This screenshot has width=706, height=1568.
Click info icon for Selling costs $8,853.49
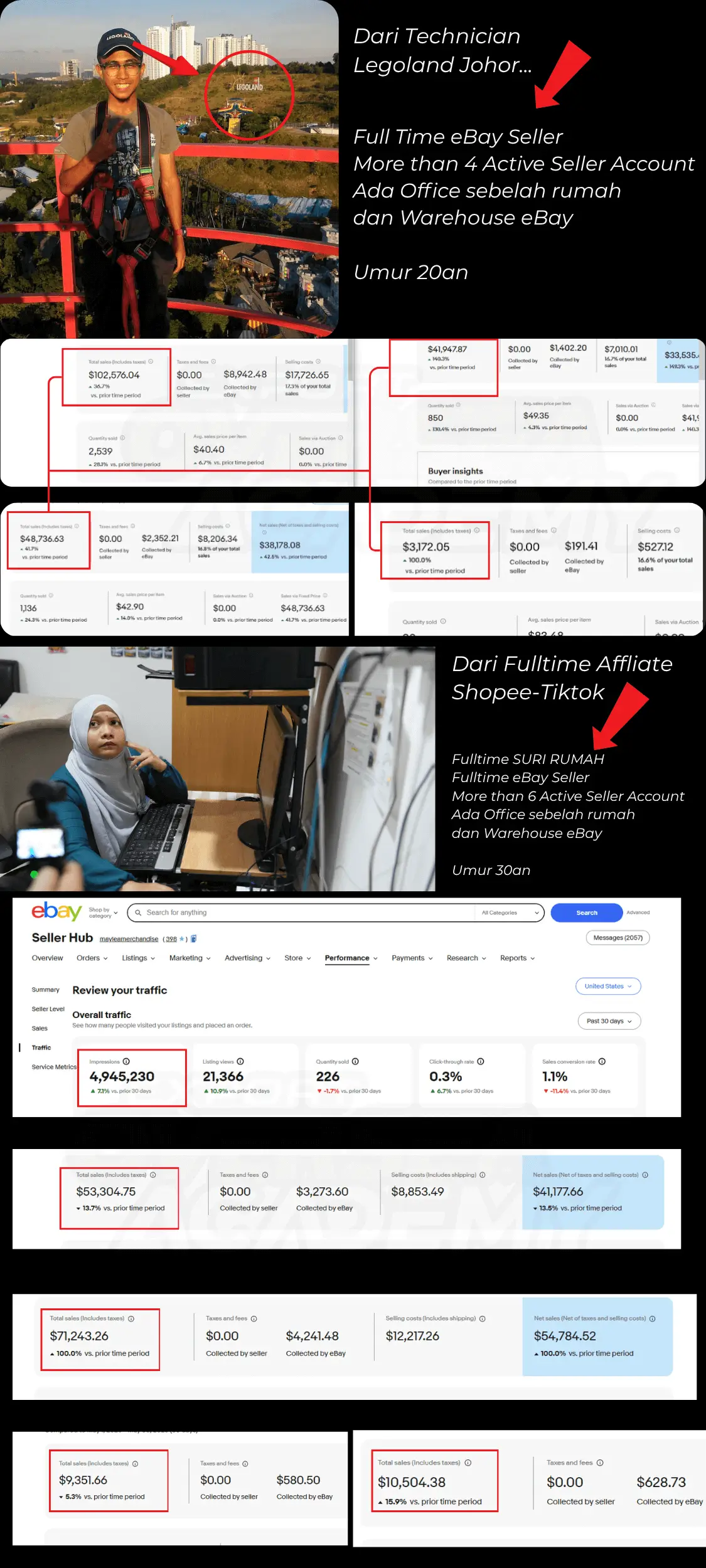pos(483,1175)
